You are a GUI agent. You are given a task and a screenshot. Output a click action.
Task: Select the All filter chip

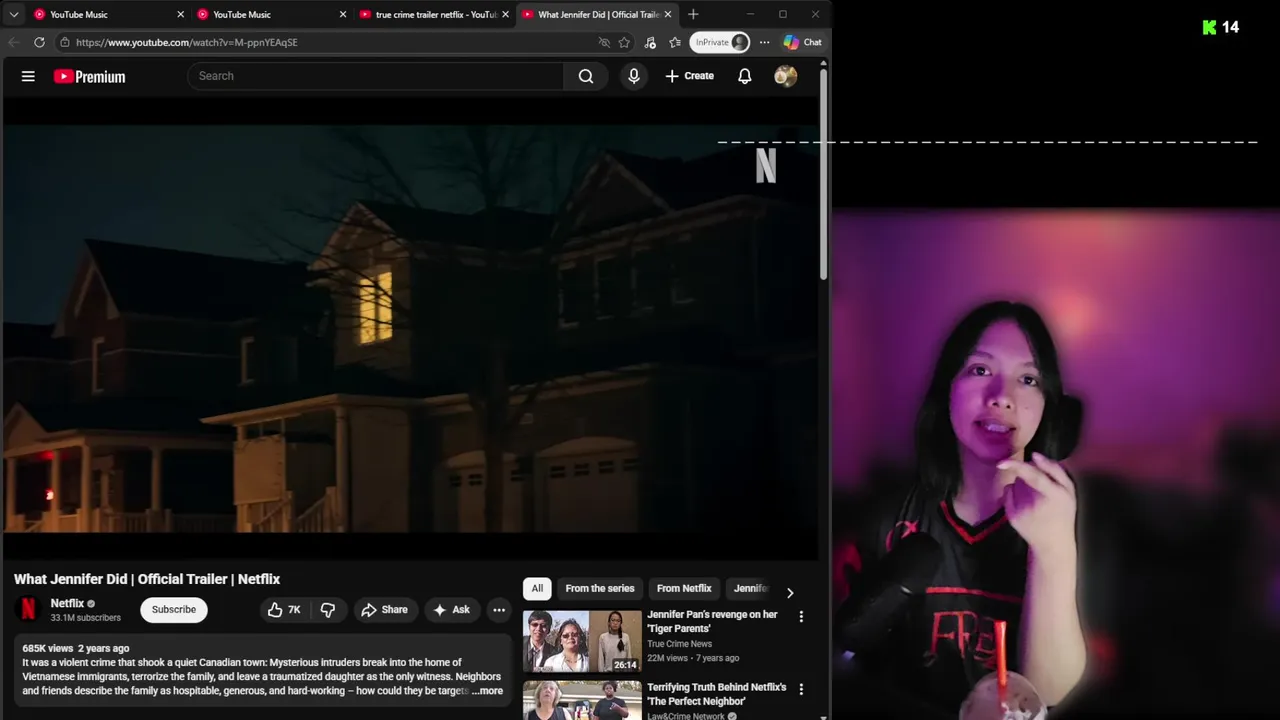click(537, 589)
